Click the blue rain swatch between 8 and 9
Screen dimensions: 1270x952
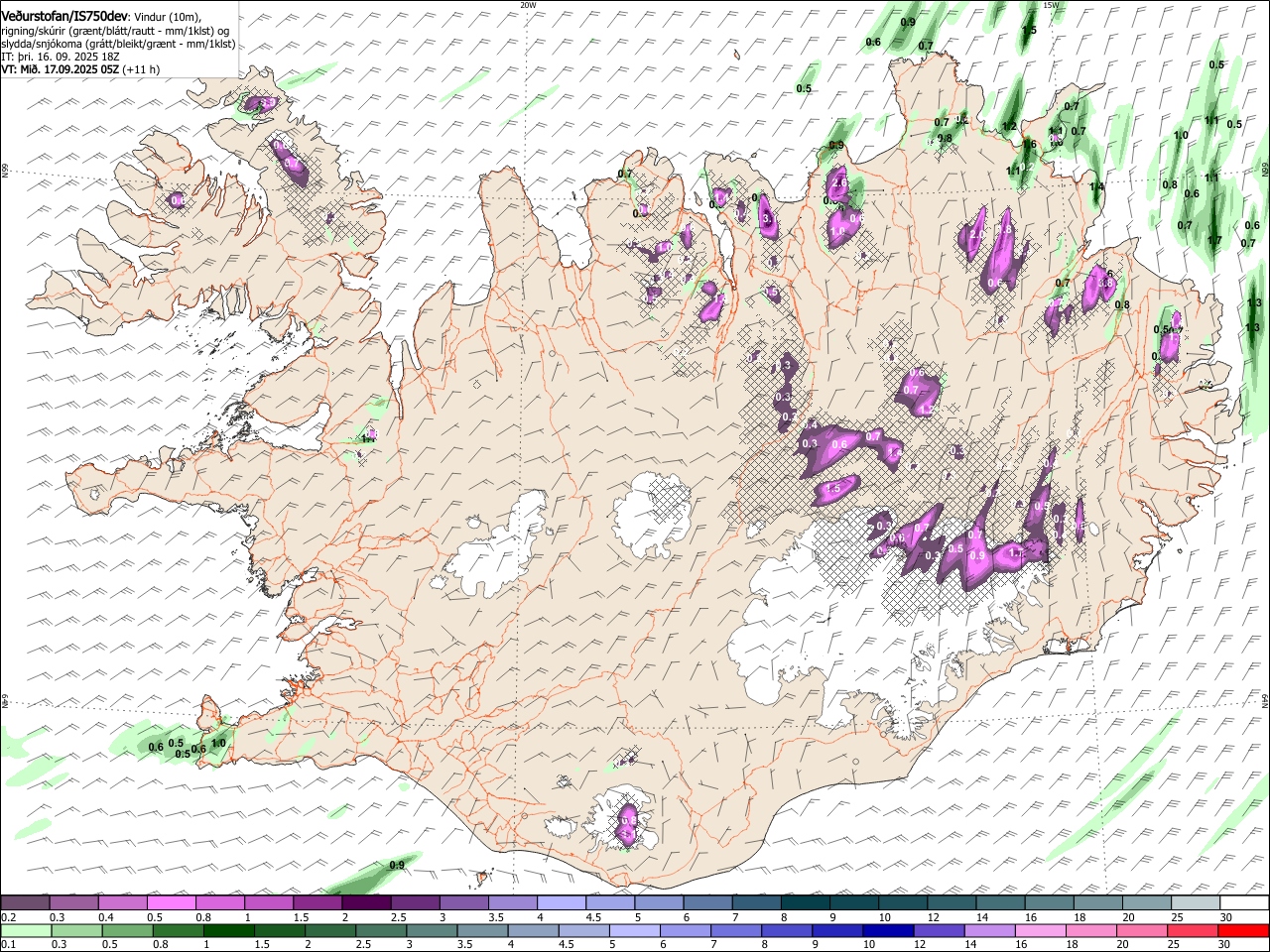(x=788, y=931)
